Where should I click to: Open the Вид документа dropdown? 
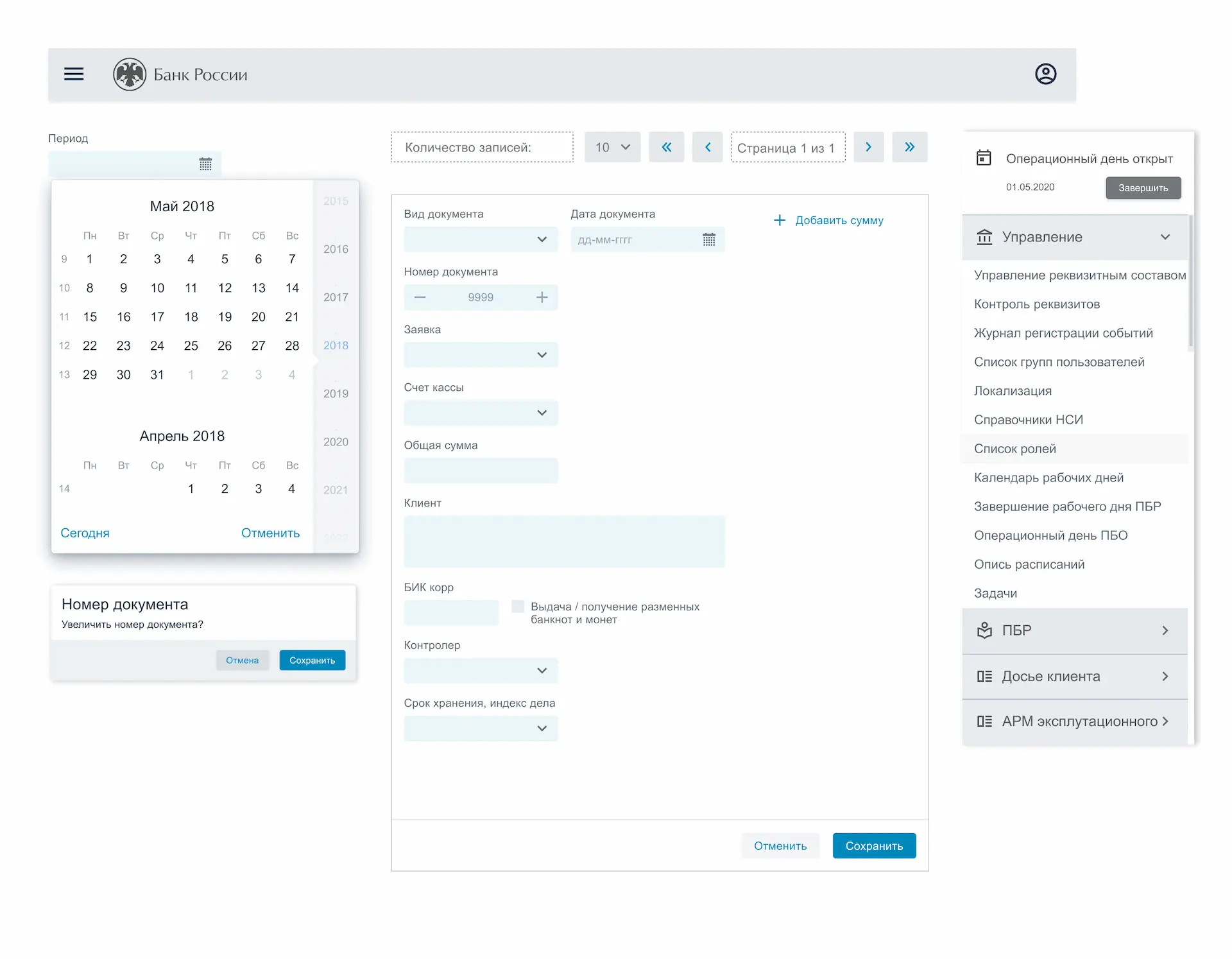[481, 239]
